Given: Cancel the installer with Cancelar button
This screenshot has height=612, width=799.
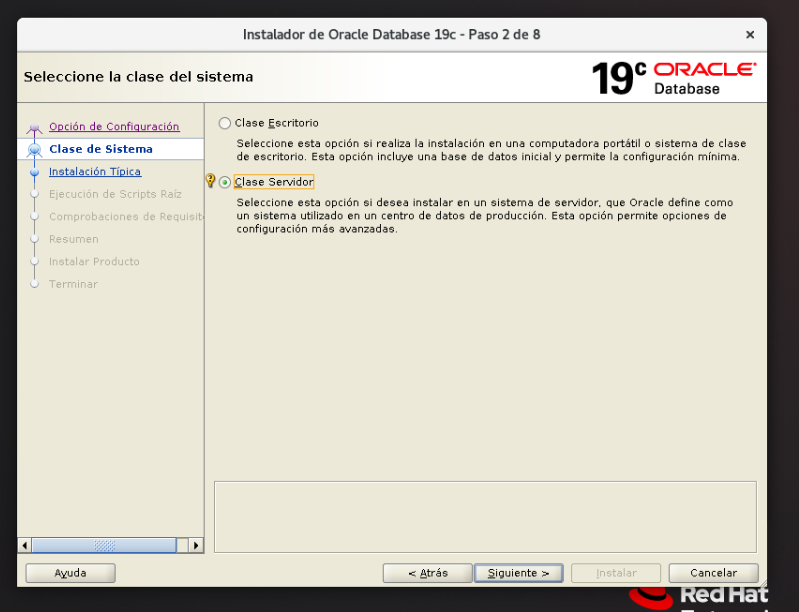Looking at the screenshot, I should tap(713, 573).
